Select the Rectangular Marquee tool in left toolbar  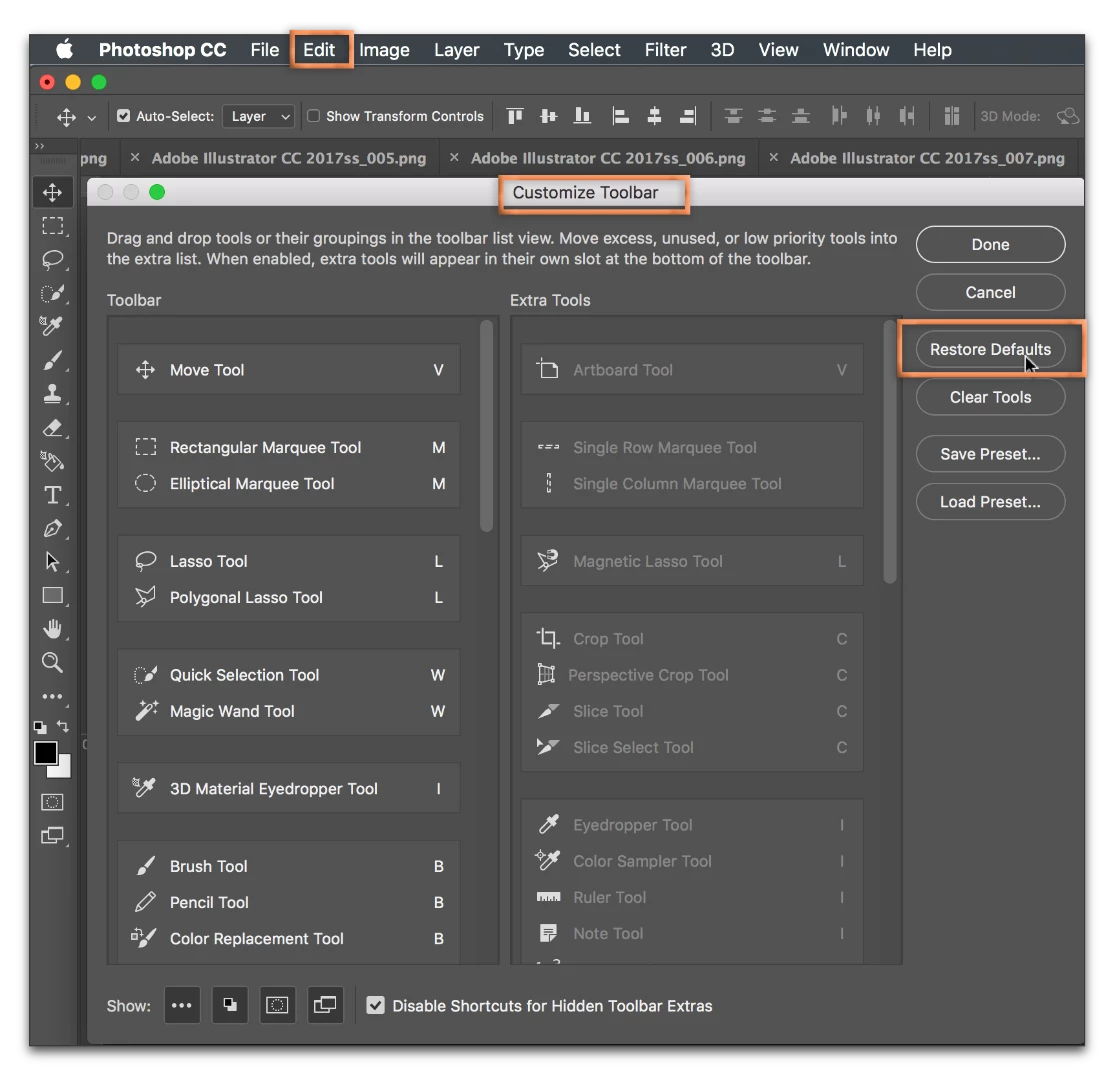tap(52, 226)
